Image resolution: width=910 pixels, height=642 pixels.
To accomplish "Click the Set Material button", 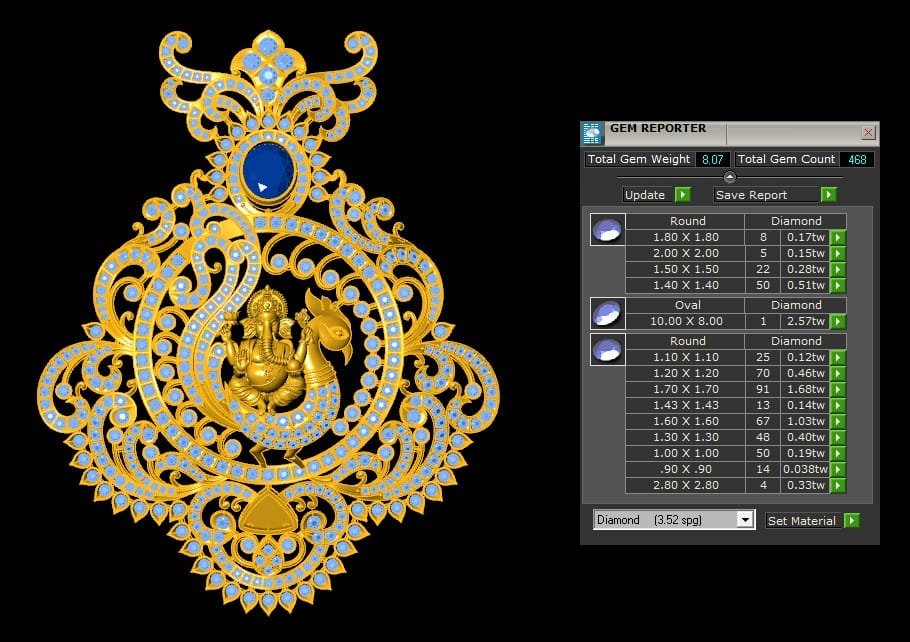I will (812, 520).
